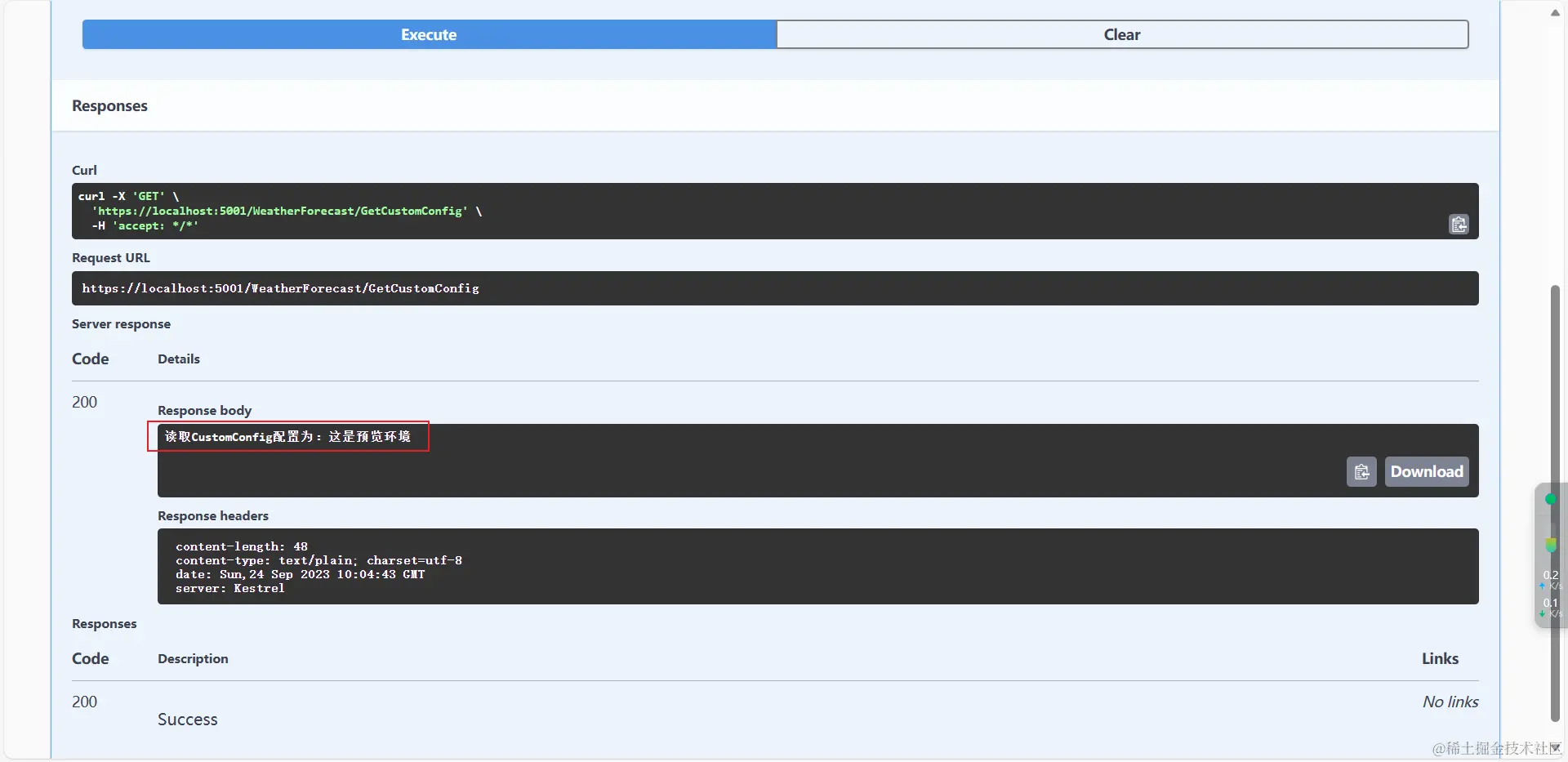
Task: Click the response body text 读取CustomConfig配置为
Action: tap(287, 436)
